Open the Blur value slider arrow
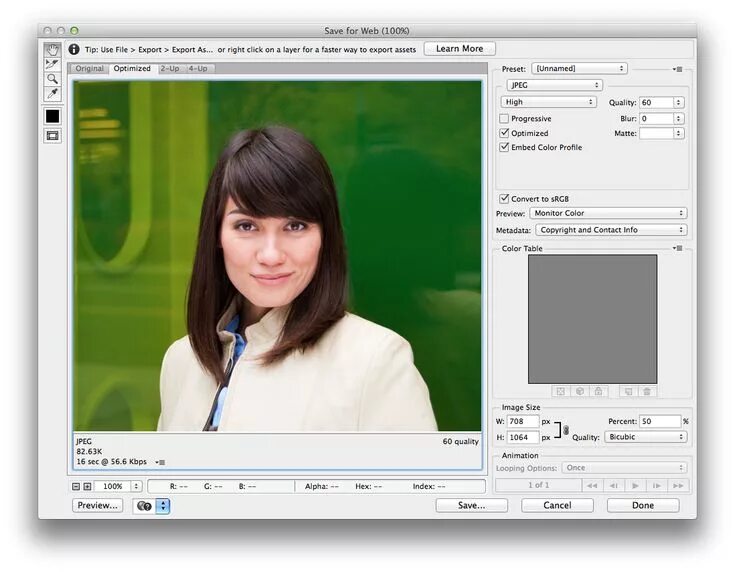This screenshot has height=572, width=735. [678, 119]
